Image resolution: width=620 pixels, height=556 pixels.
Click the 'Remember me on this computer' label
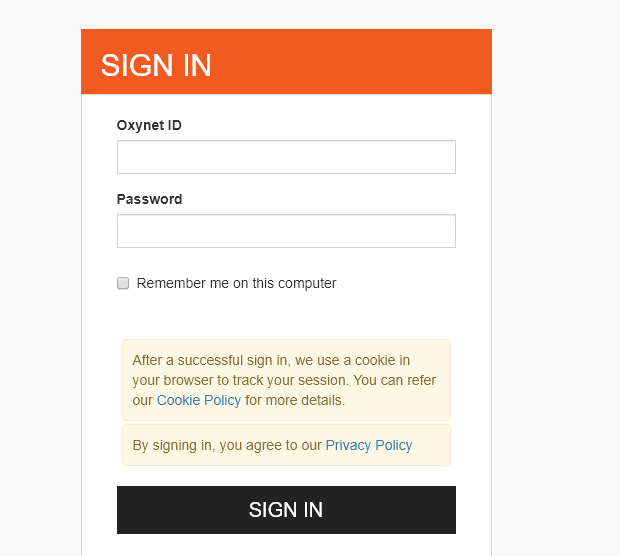point(236,283)
